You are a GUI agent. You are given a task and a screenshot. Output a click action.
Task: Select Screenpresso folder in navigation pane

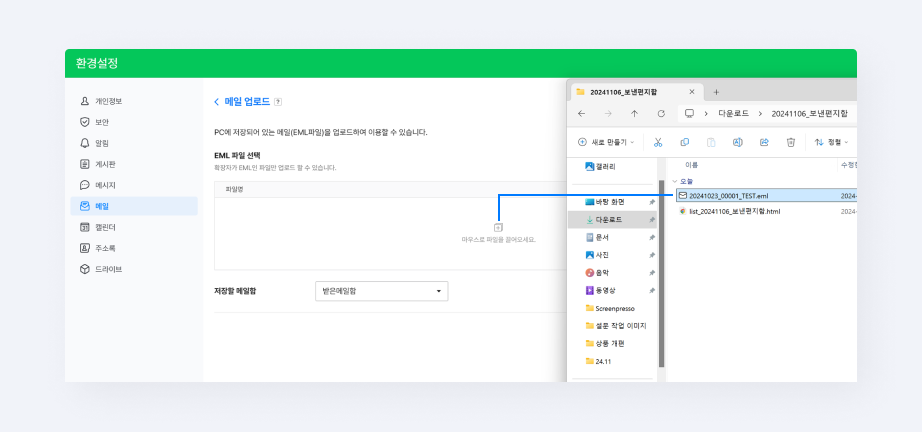tap(612, 308)
